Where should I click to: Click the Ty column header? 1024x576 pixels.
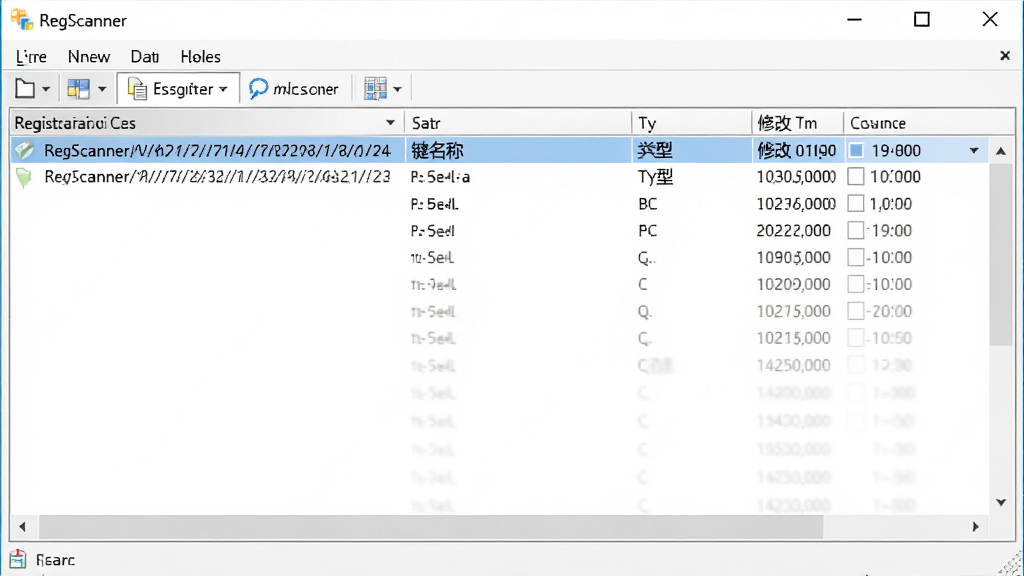click(x=692, y=123)
